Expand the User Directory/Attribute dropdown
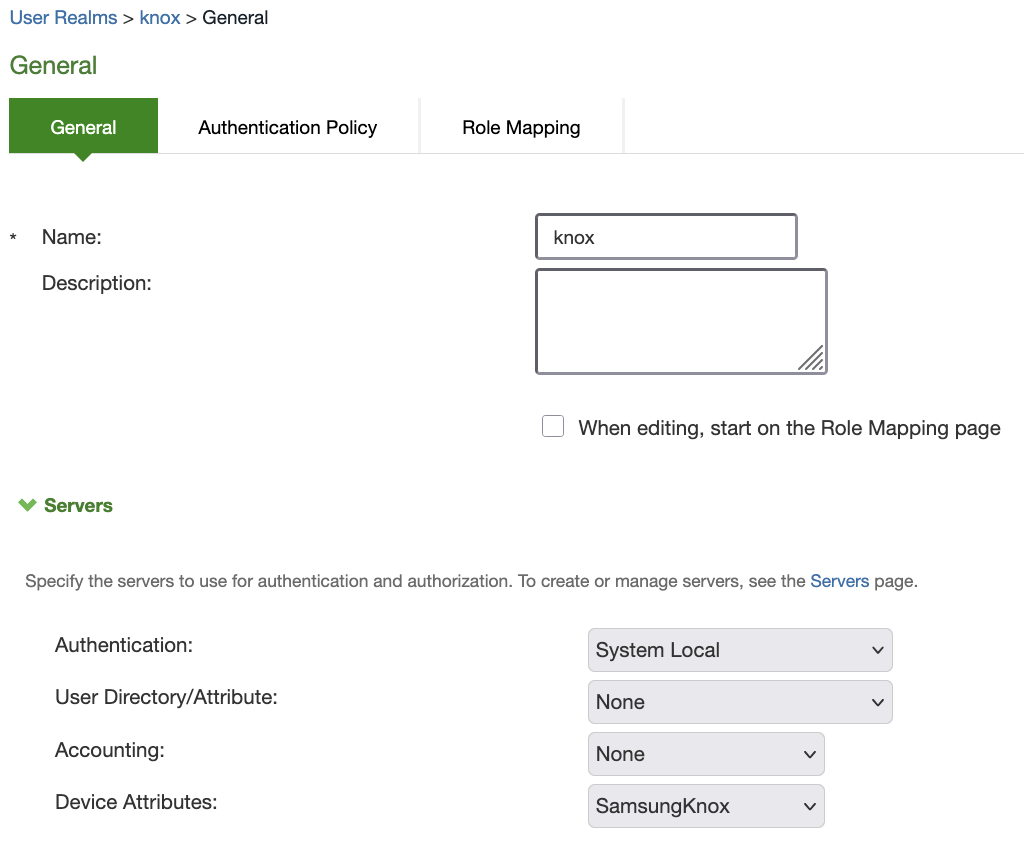 tap(739, 702)
